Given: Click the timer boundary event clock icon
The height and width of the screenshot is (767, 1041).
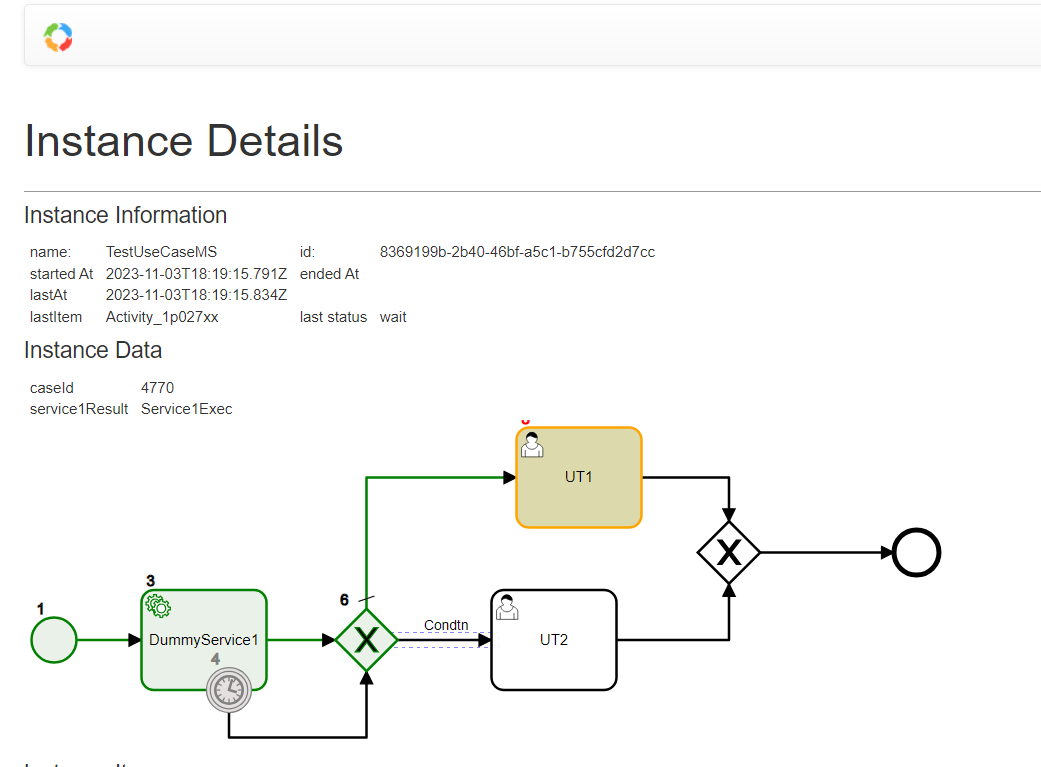Looking at the screenshot, I should click(x=229, y=692).
